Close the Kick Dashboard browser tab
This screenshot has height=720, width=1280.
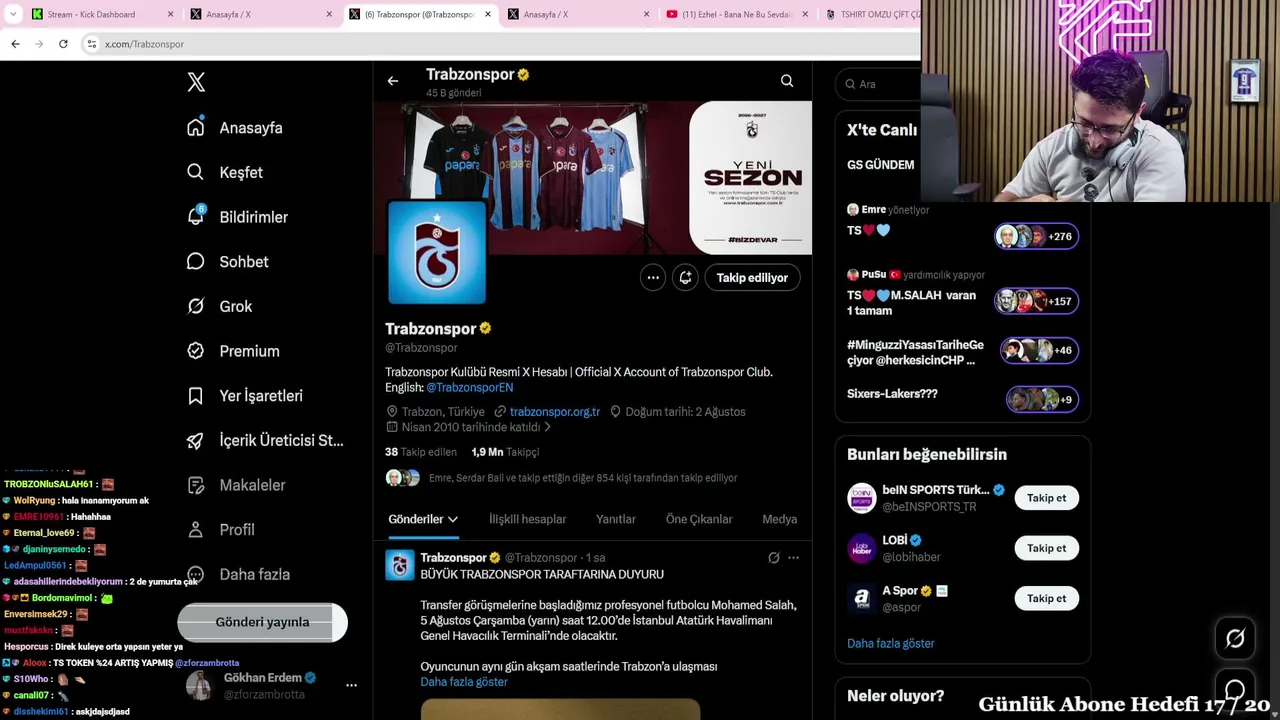pos(170,14)
